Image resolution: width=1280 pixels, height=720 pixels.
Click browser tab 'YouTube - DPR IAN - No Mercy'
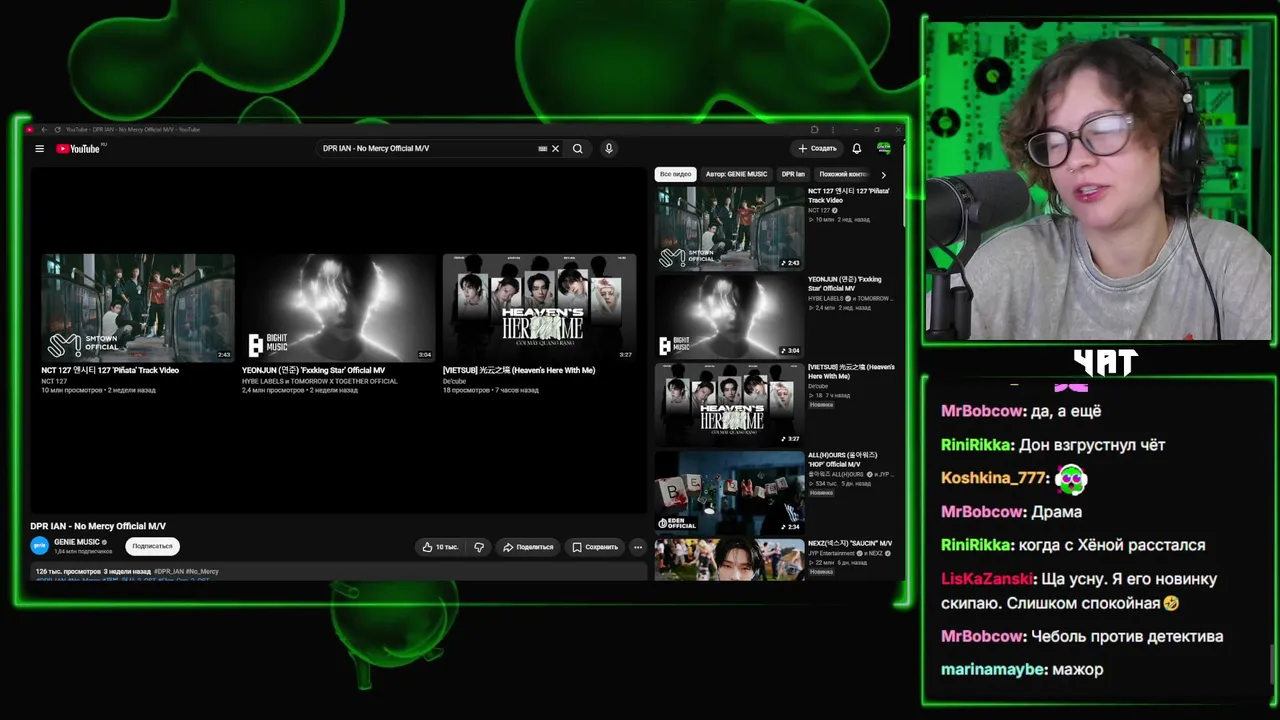pos(133,130)
